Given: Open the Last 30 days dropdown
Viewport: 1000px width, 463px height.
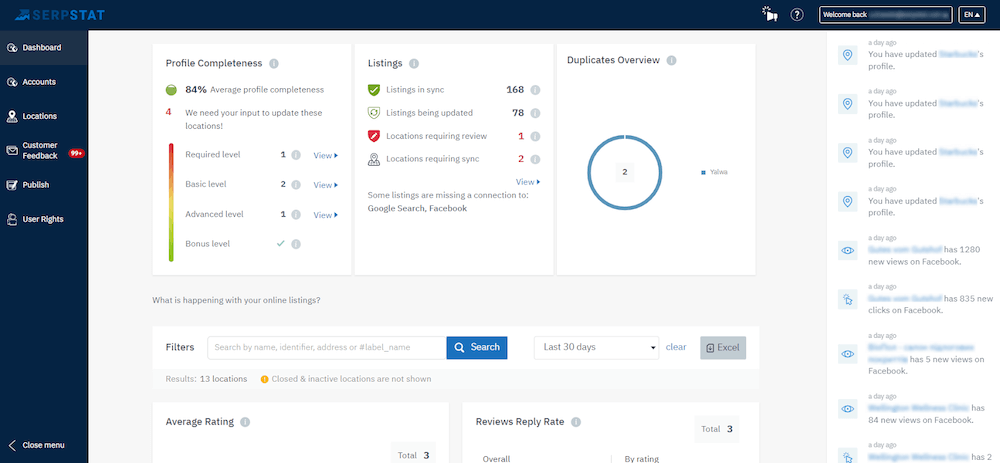Looking at the screenshot, I should tap(597, 347).
